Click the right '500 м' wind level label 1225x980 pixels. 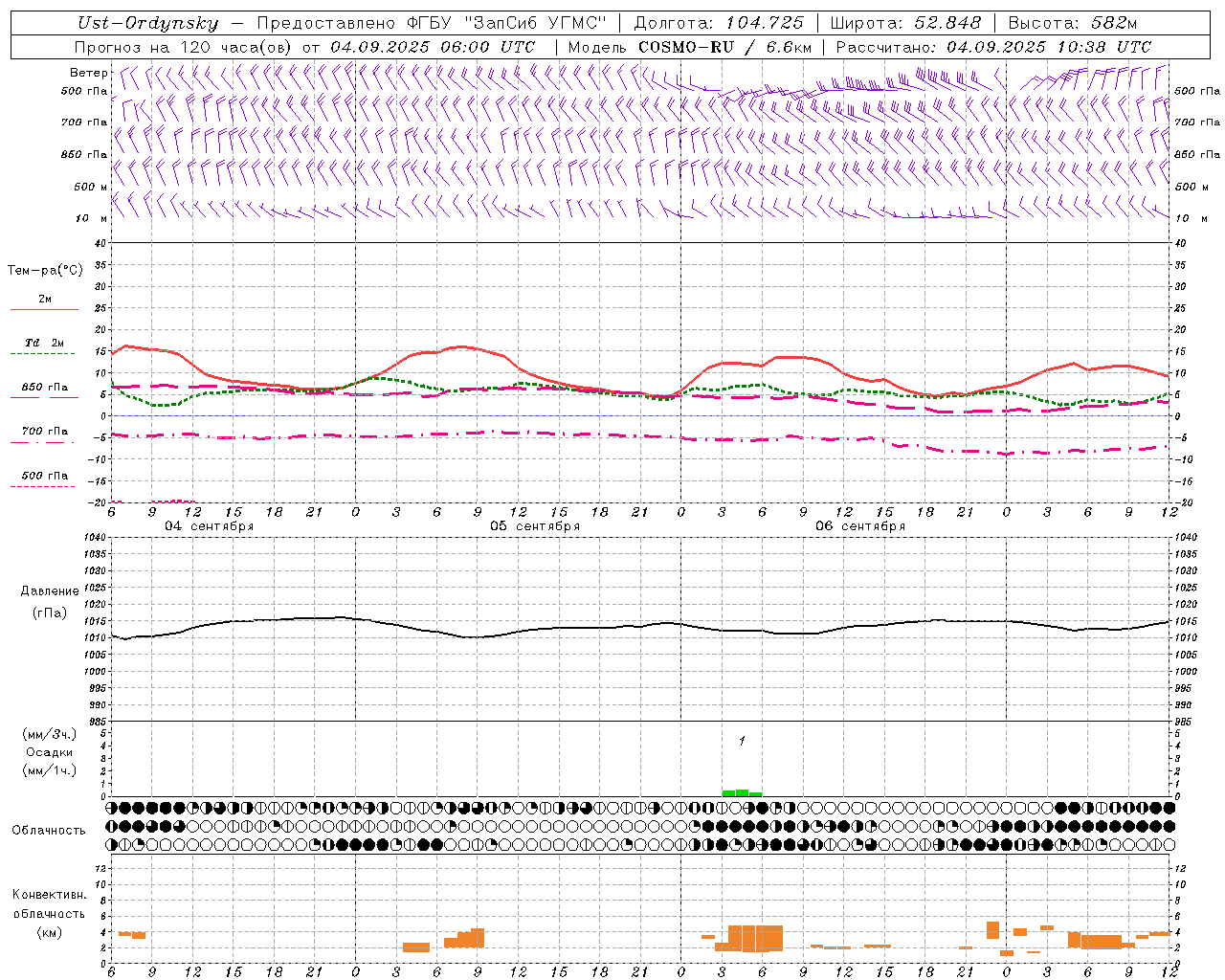(x=1192, y=187)
